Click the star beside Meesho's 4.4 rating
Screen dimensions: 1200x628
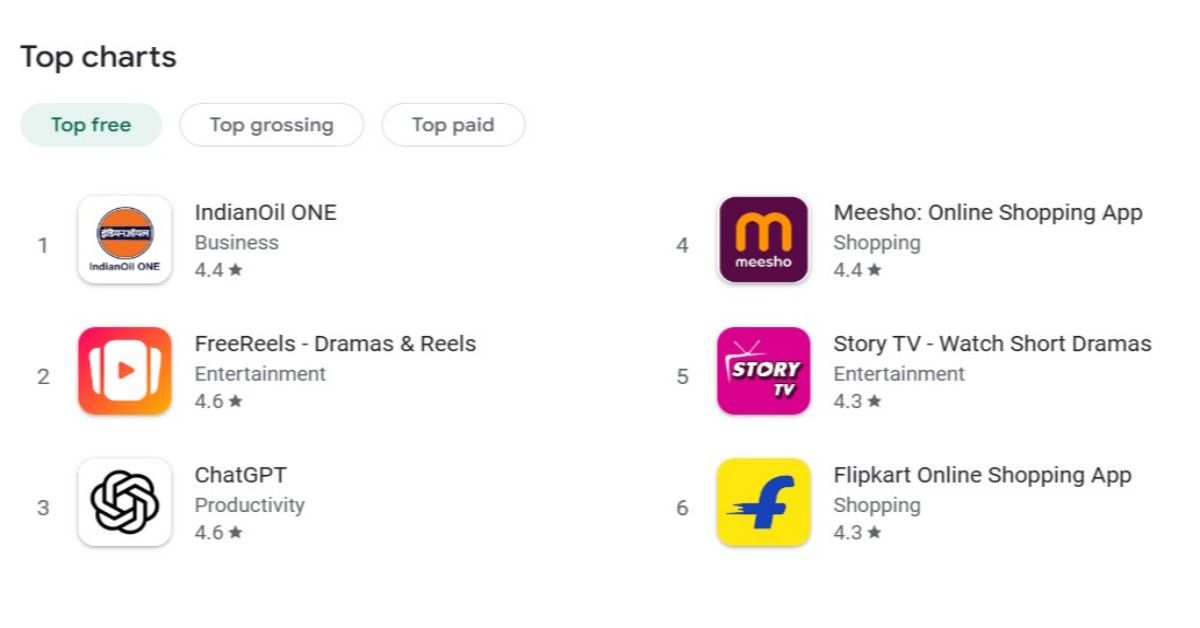coord(876,270)
